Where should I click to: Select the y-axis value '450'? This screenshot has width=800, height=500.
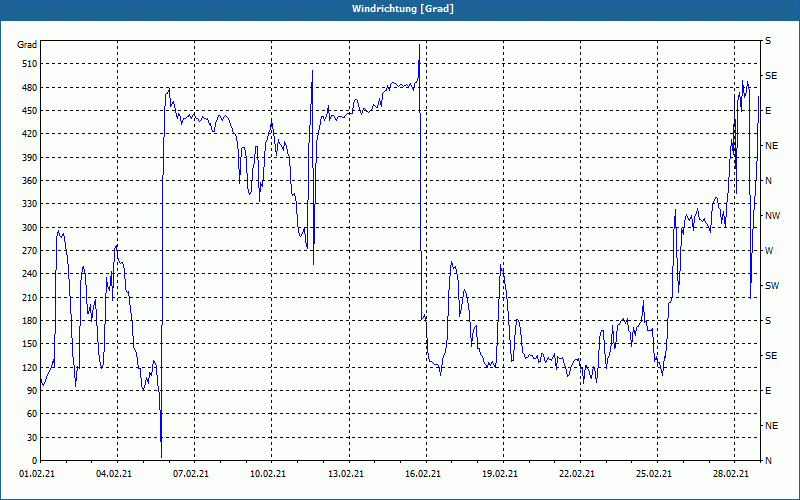[30, 111]
